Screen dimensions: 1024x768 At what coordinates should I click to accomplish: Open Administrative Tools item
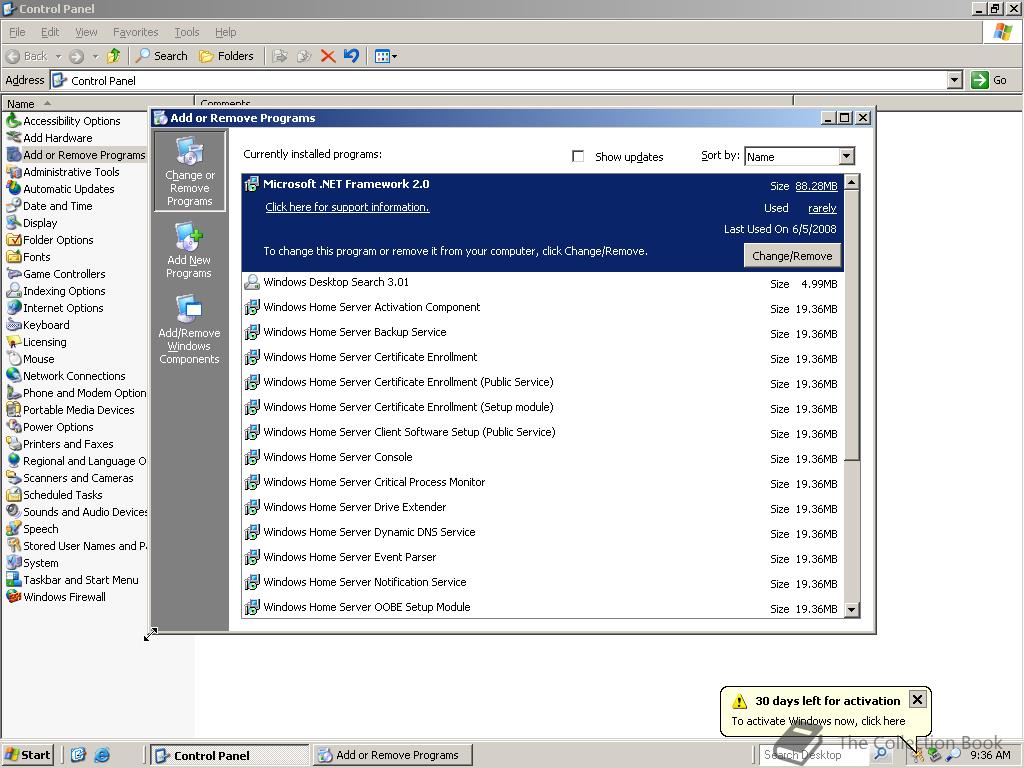(x=63, y=172)
